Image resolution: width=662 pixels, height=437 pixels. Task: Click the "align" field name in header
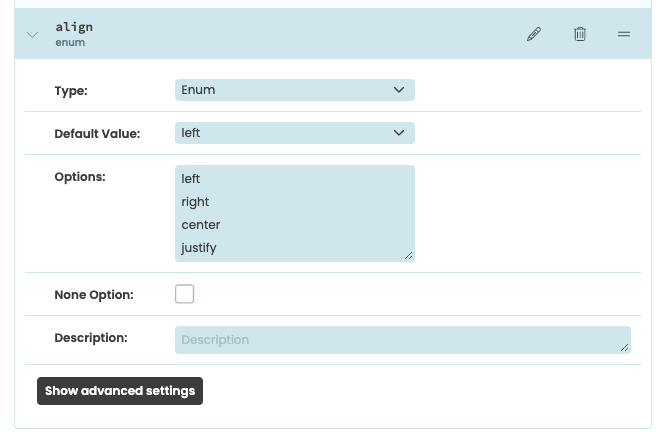point(74,27)
